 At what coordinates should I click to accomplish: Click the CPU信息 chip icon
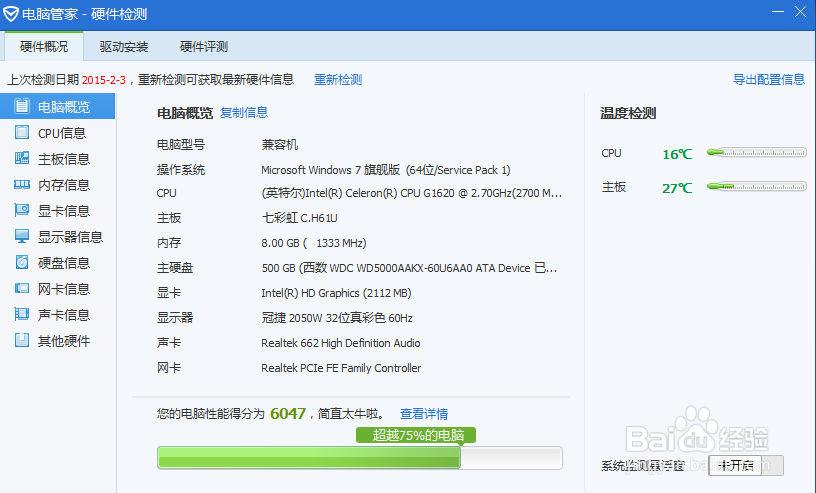click(22, 132)
